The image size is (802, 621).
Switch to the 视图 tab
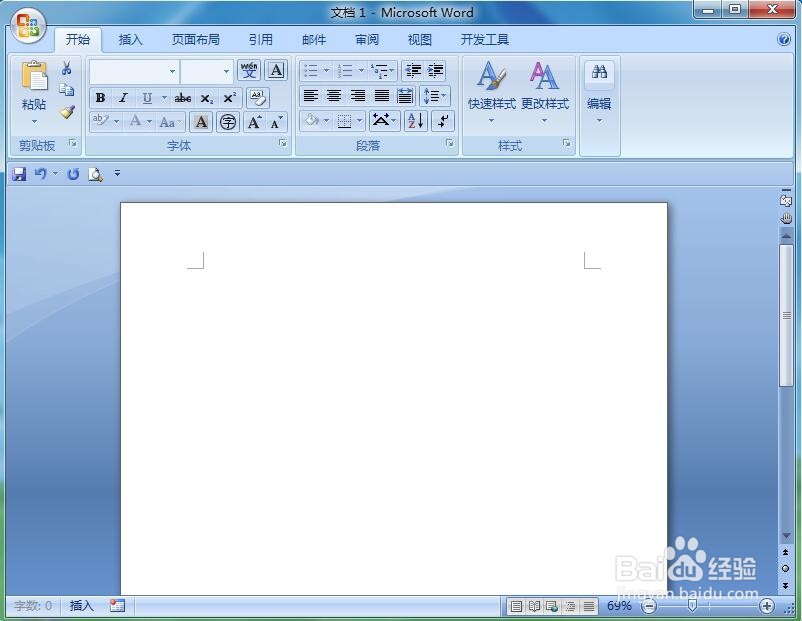(419, 39)
